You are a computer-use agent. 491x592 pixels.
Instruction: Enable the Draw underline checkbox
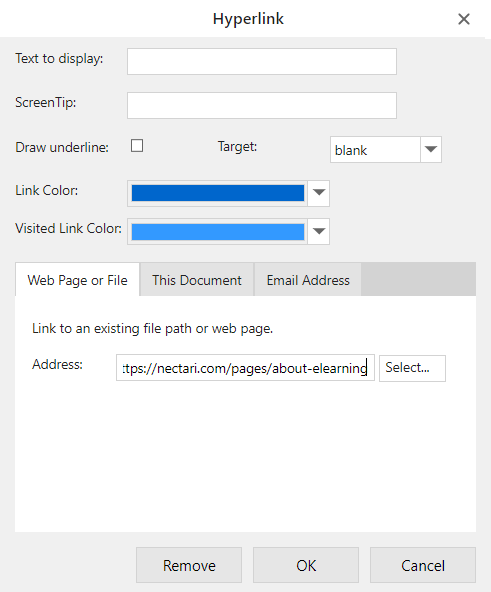click(137, 146)
